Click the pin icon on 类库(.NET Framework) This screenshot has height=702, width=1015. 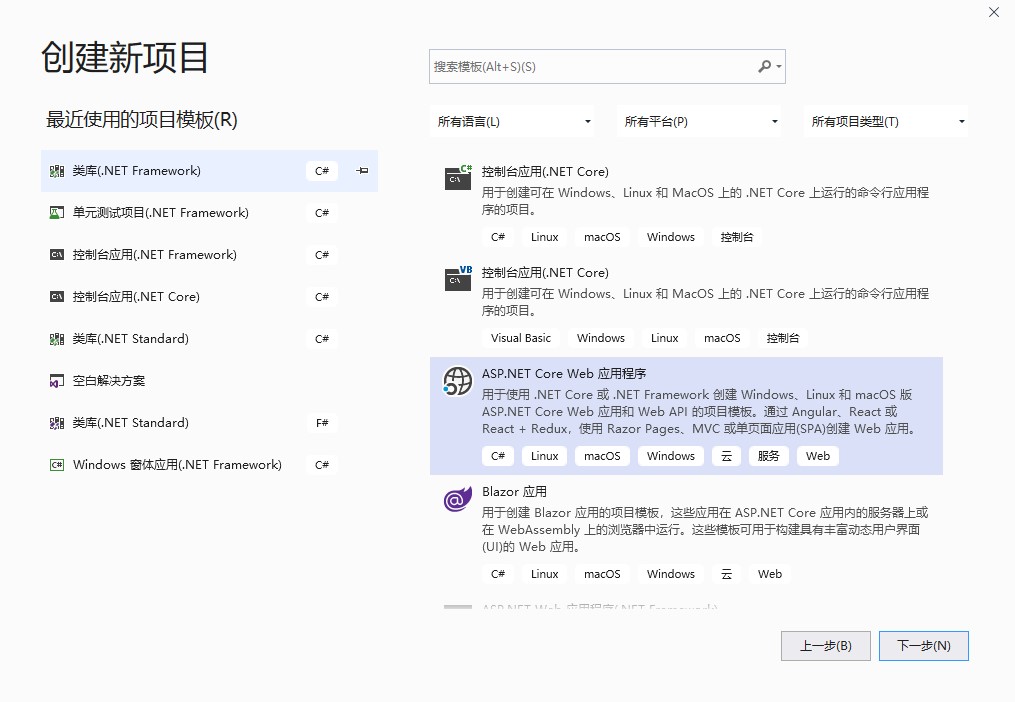click(362, 171)
